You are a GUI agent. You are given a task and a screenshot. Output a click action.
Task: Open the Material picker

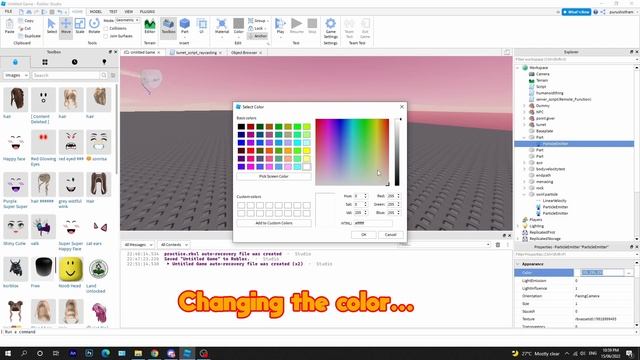pos(222,27)
